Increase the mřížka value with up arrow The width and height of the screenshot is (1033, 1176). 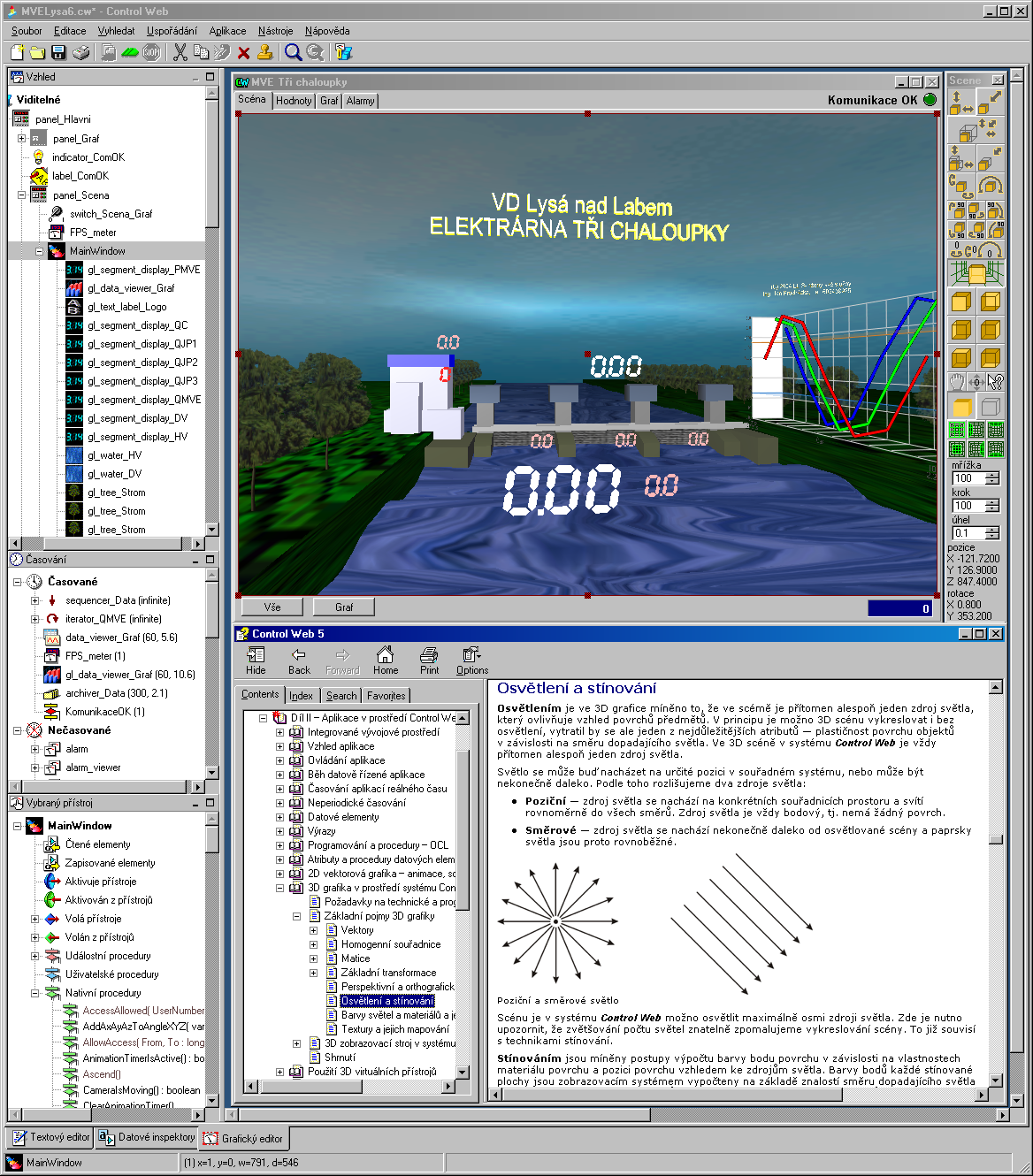click(x=992, y=475)
